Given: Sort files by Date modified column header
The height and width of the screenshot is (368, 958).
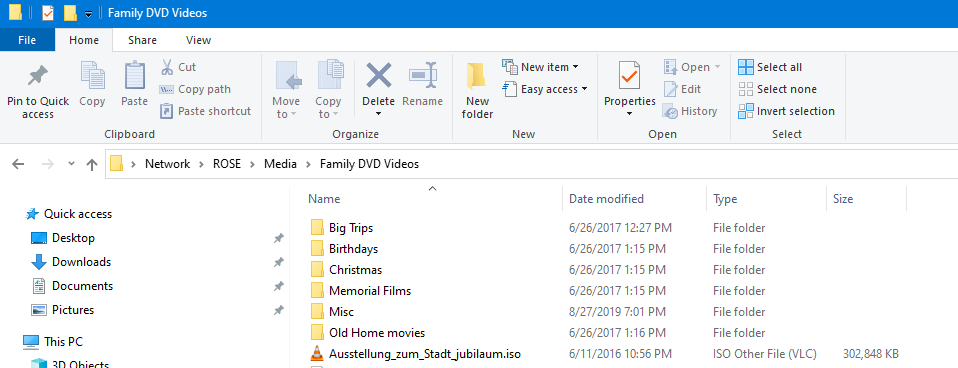Looking at the screenshot, I should [x=606, y=199].
